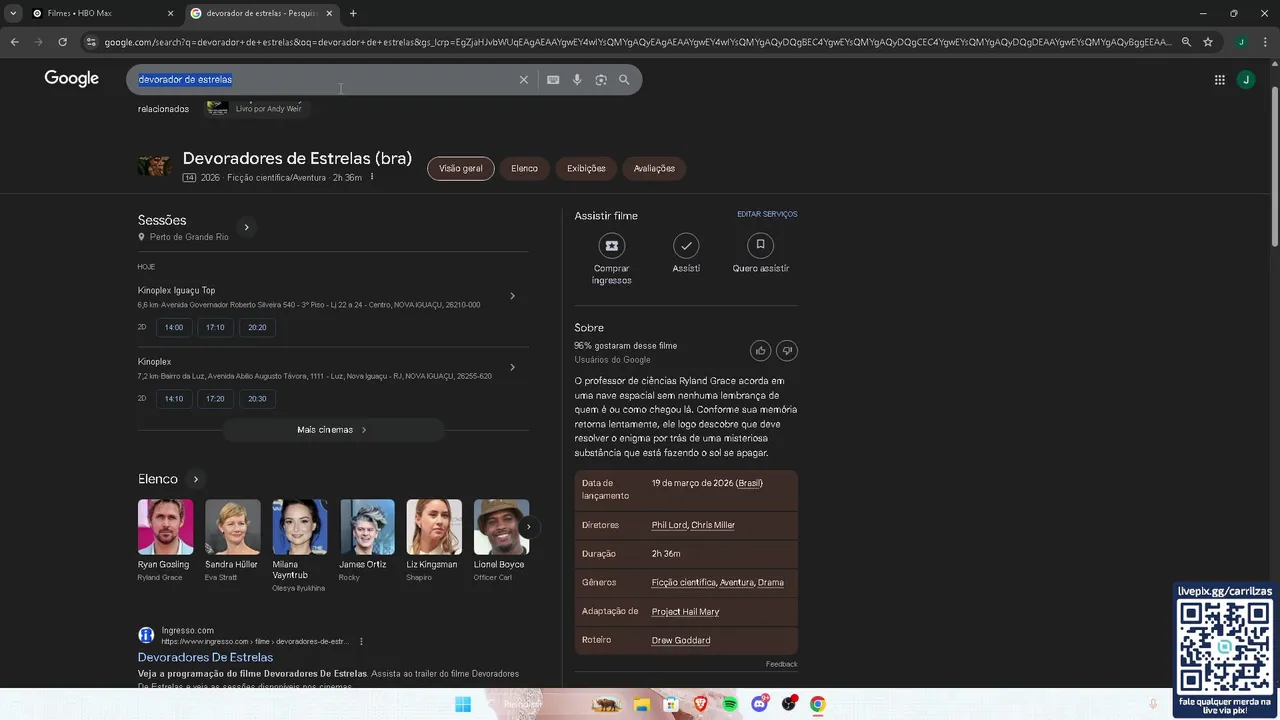This screenshot has height=720, width=1280.
Task: Expand Kinoplex Iguaçu Top showtimes chevron
Action: pyautogui.click(x=512, y=296)
